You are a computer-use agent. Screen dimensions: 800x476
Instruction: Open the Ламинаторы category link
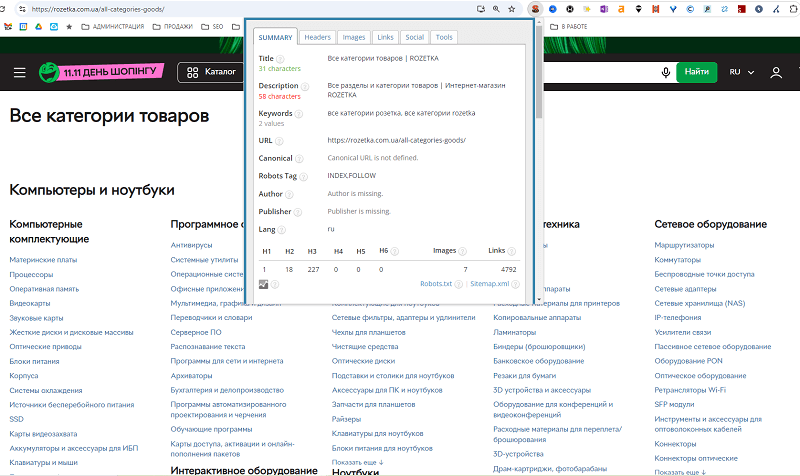click(x=514, y=332)
